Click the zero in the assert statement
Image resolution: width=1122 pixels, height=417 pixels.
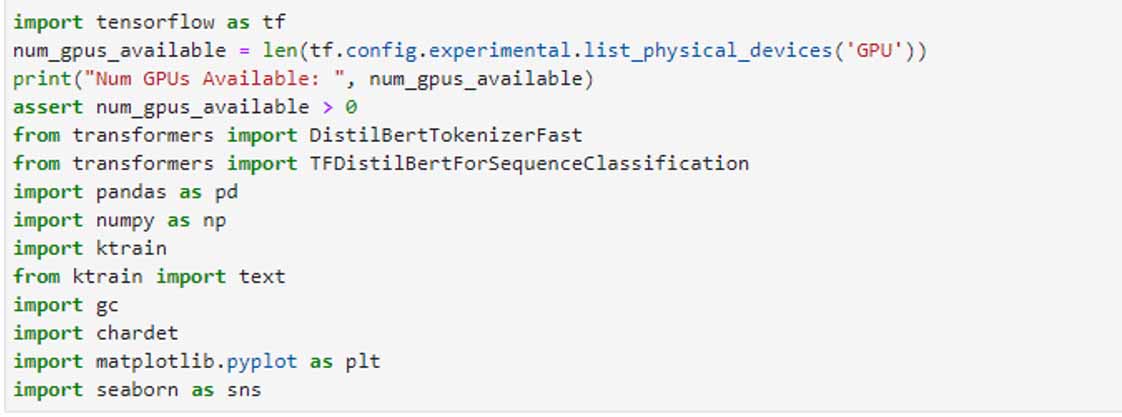coord(351,106)
